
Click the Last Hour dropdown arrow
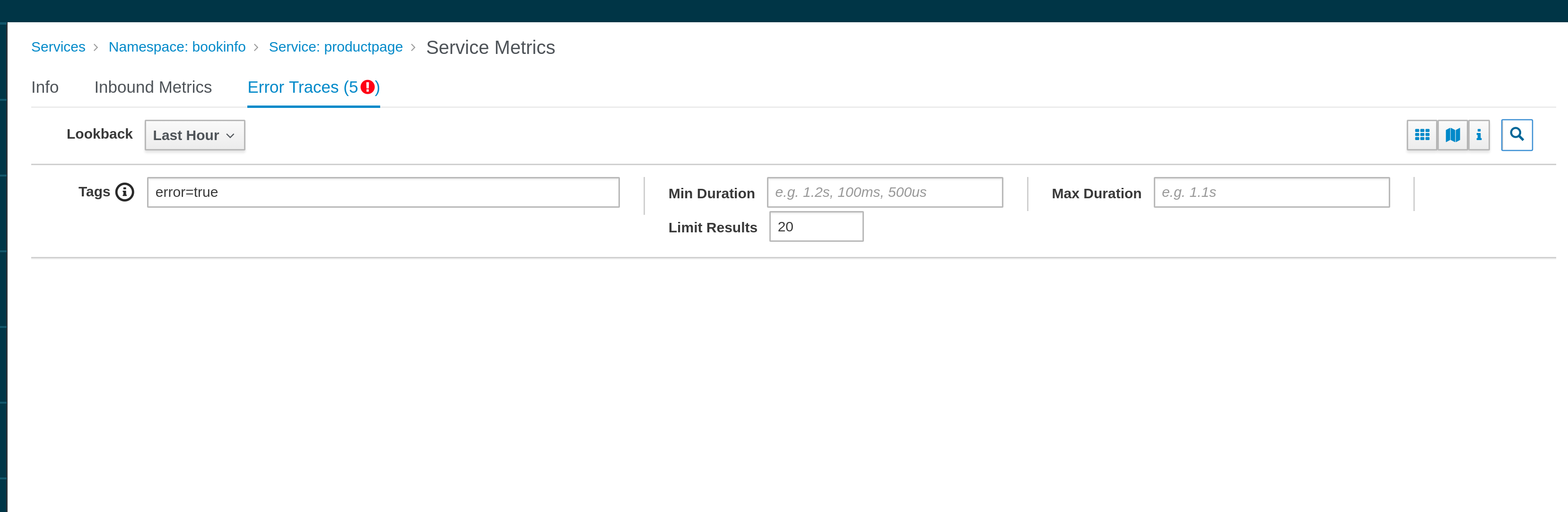pos(230,136)
